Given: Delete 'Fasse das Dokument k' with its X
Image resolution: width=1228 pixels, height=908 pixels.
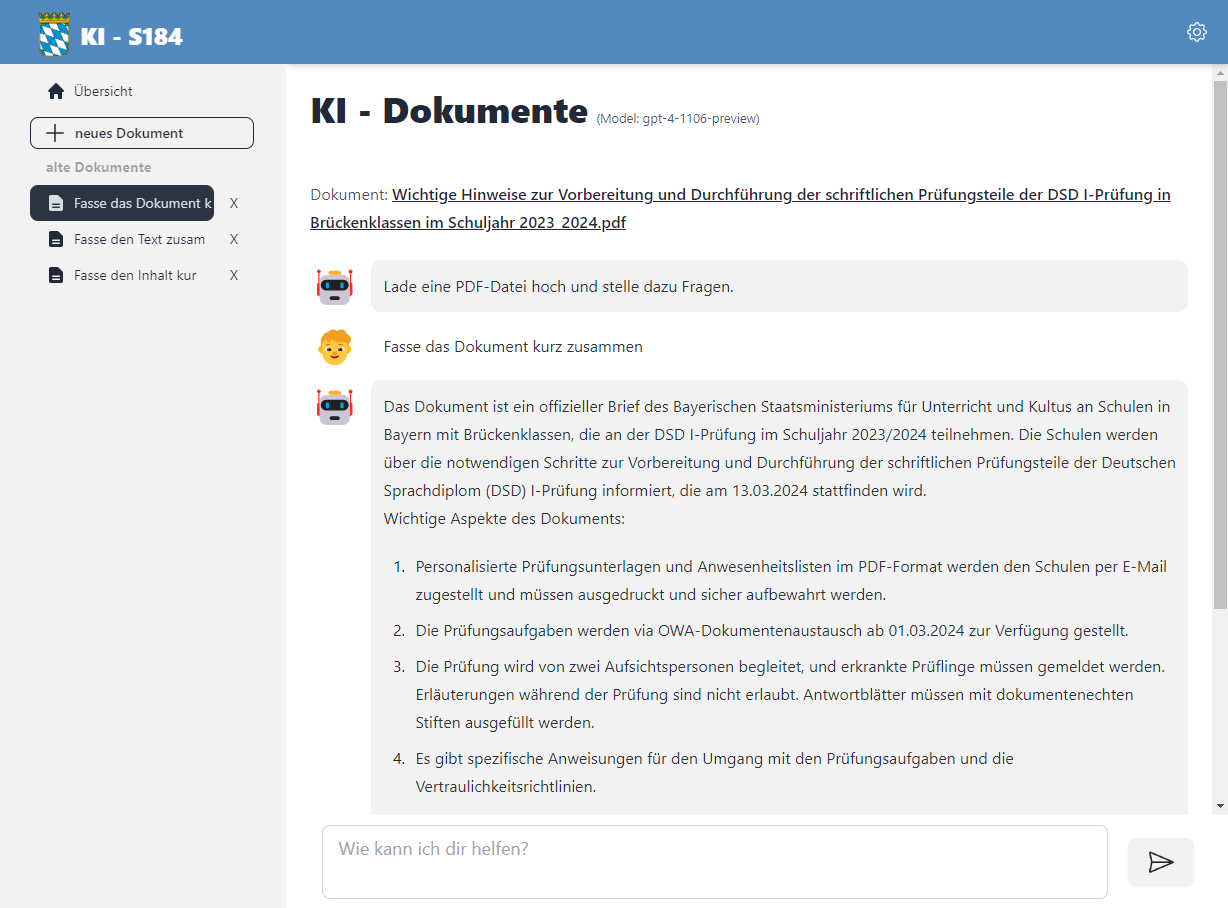Looking at the screenshot, I should 234,203.
